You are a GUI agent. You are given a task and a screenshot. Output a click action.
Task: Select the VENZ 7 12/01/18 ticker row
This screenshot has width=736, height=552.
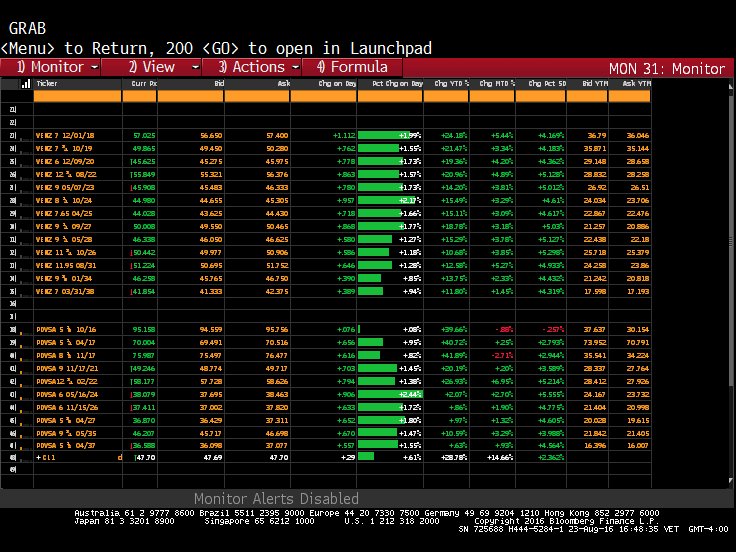tap(65, 136)
